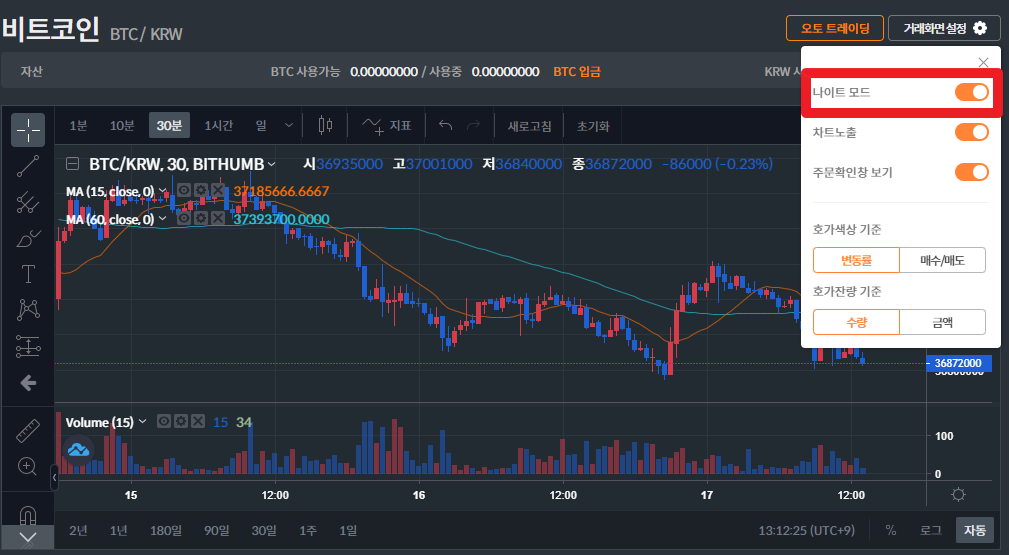Select the pattern drawing tool
The width and height of the screenshot is (1009, 555).
coord(28,310)
